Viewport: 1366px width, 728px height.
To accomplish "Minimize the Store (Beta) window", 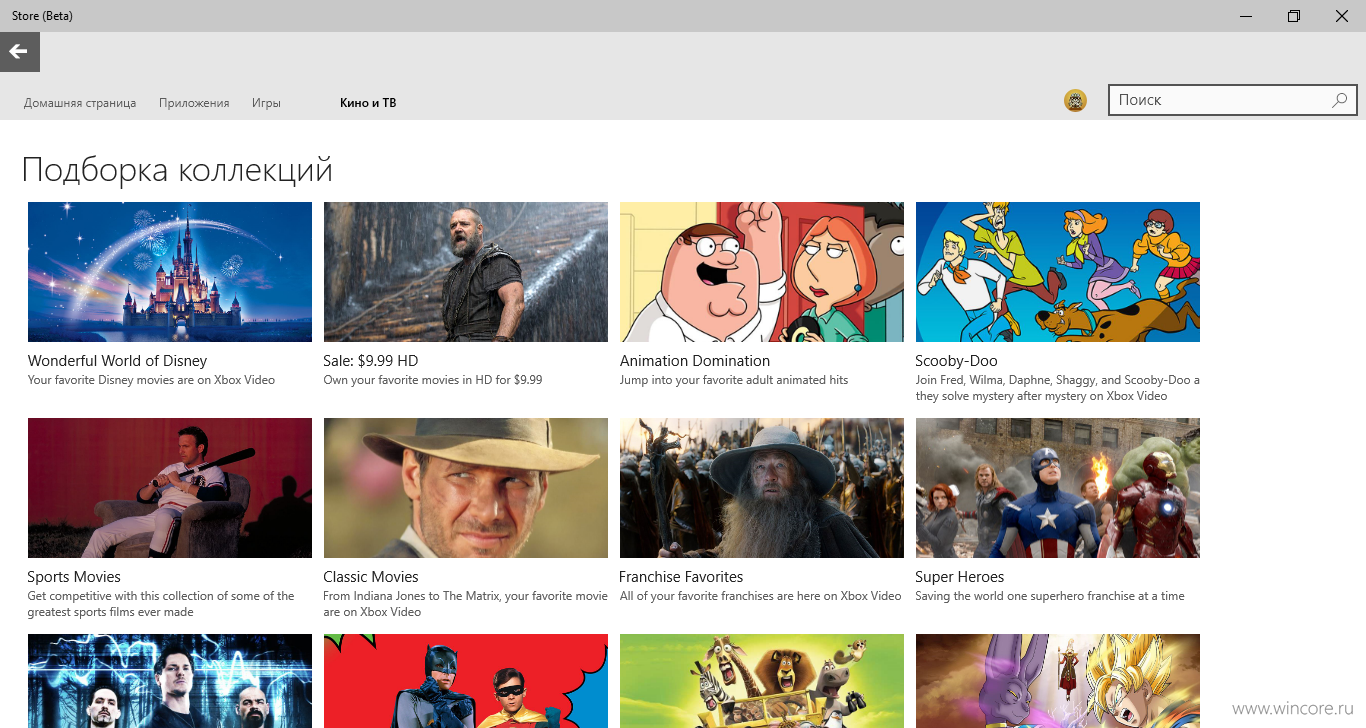I will coord(1246,16).
